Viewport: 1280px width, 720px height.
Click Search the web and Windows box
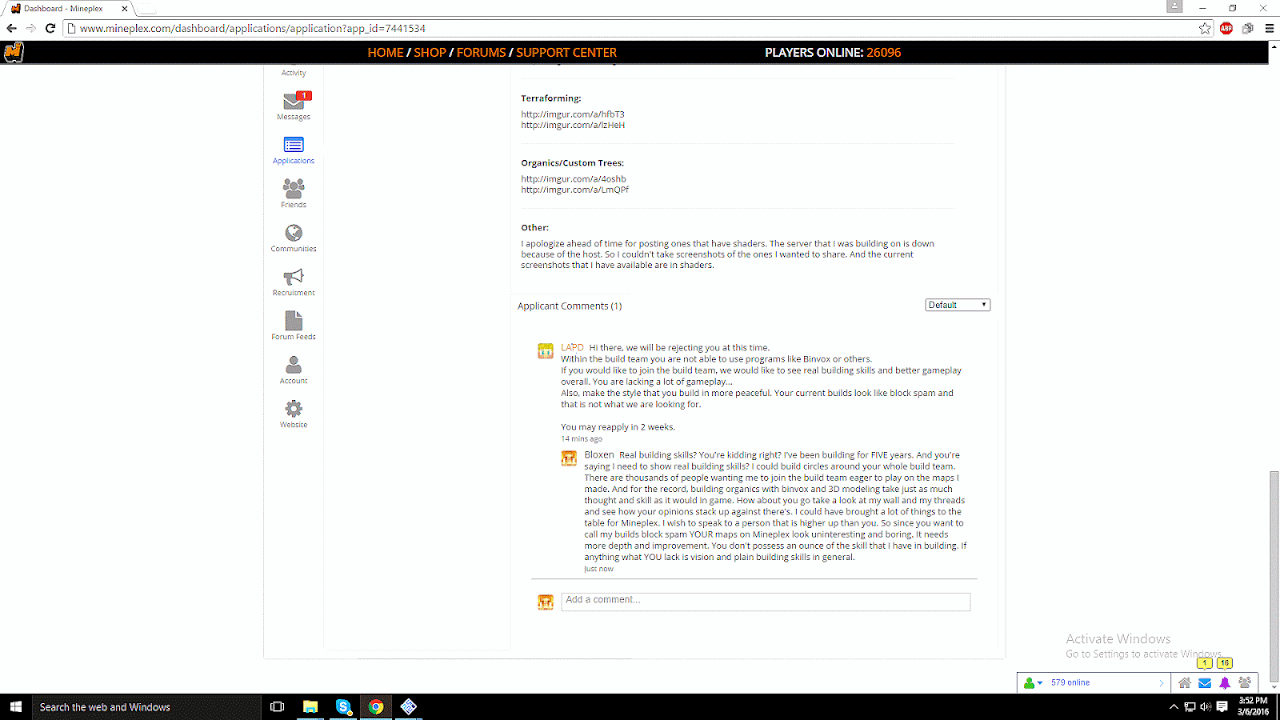pos(148,707)
